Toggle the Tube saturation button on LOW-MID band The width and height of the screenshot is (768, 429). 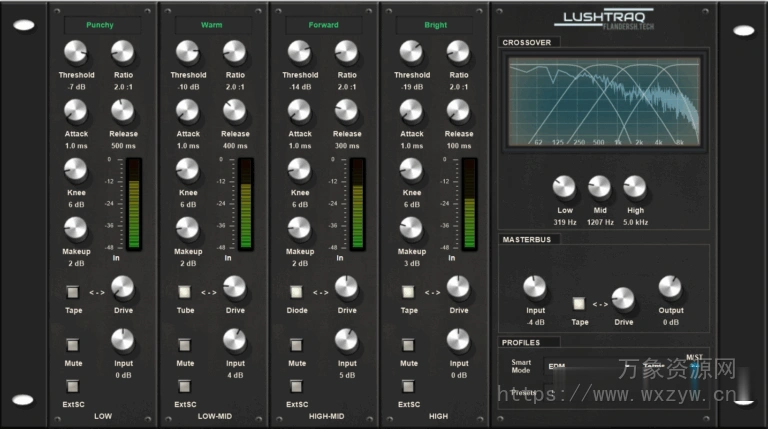point(184,292)
